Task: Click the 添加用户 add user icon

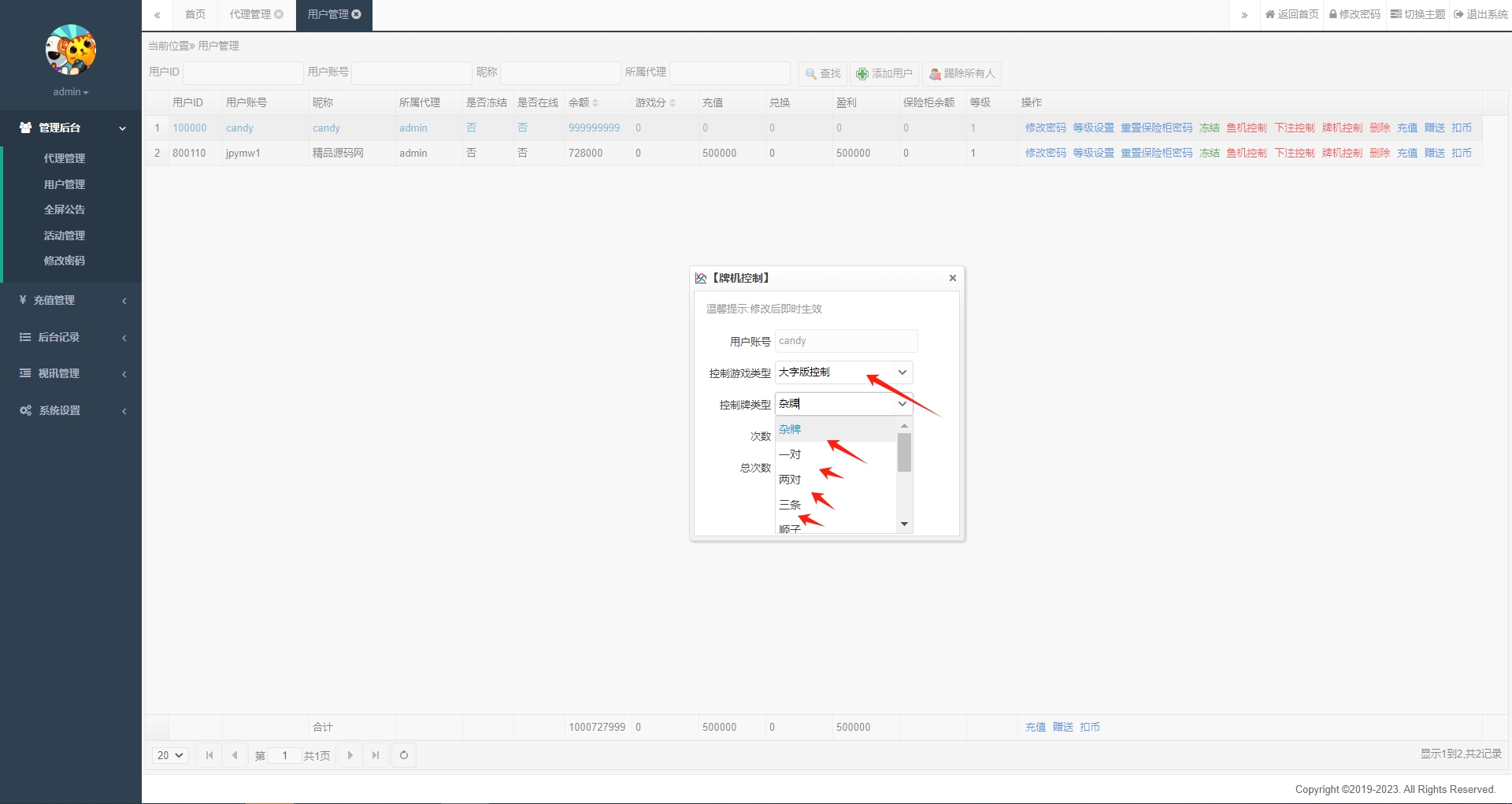Action: point(862,73)
